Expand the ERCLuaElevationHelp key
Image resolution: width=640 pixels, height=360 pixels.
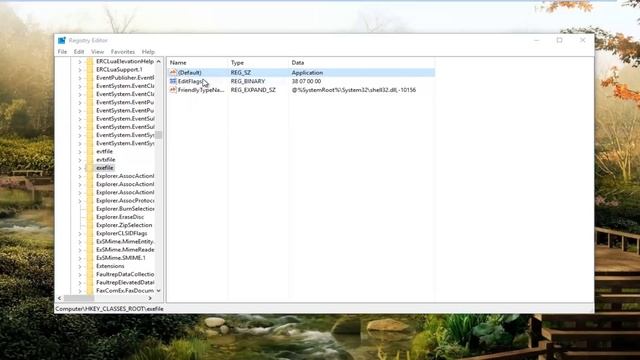coord(80,62)
